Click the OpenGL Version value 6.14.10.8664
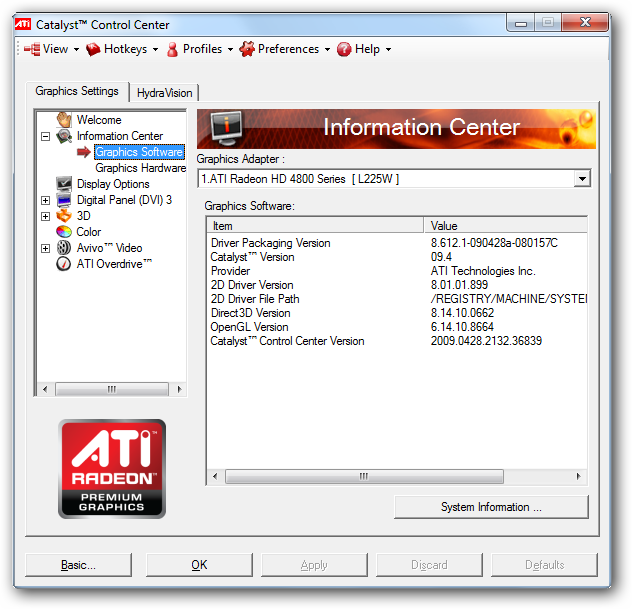Screen dimensions: 632x609 [462, 327]
